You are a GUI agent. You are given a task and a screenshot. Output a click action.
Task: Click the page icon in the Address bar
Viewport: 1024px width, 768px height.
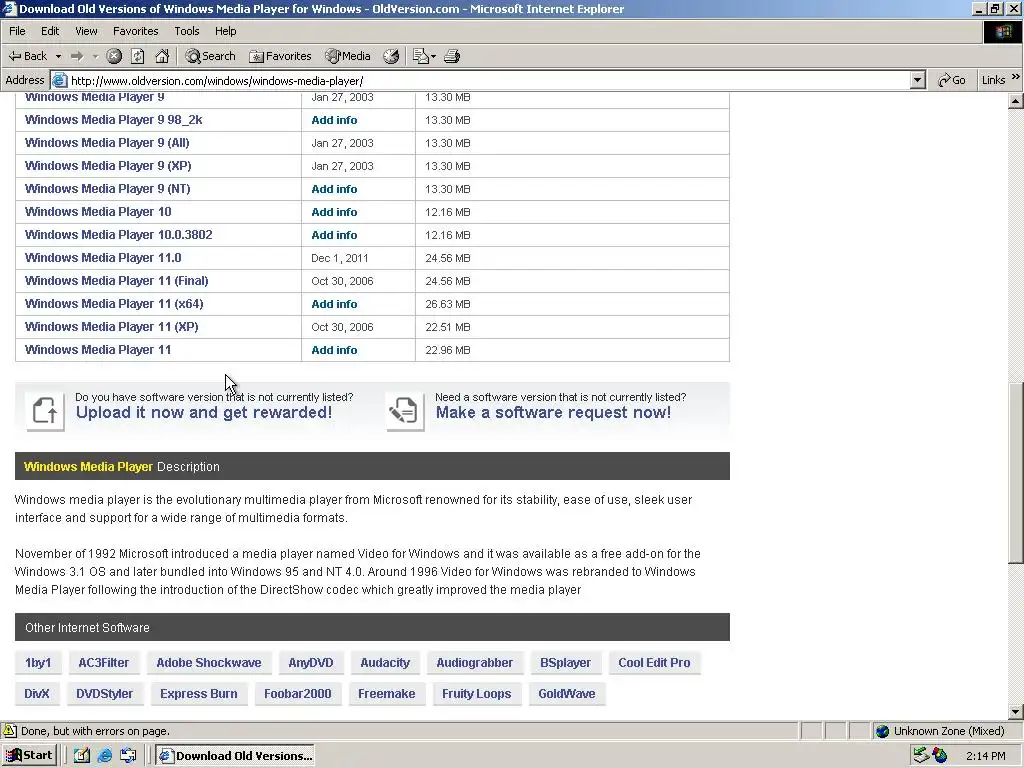coord(59,80)
